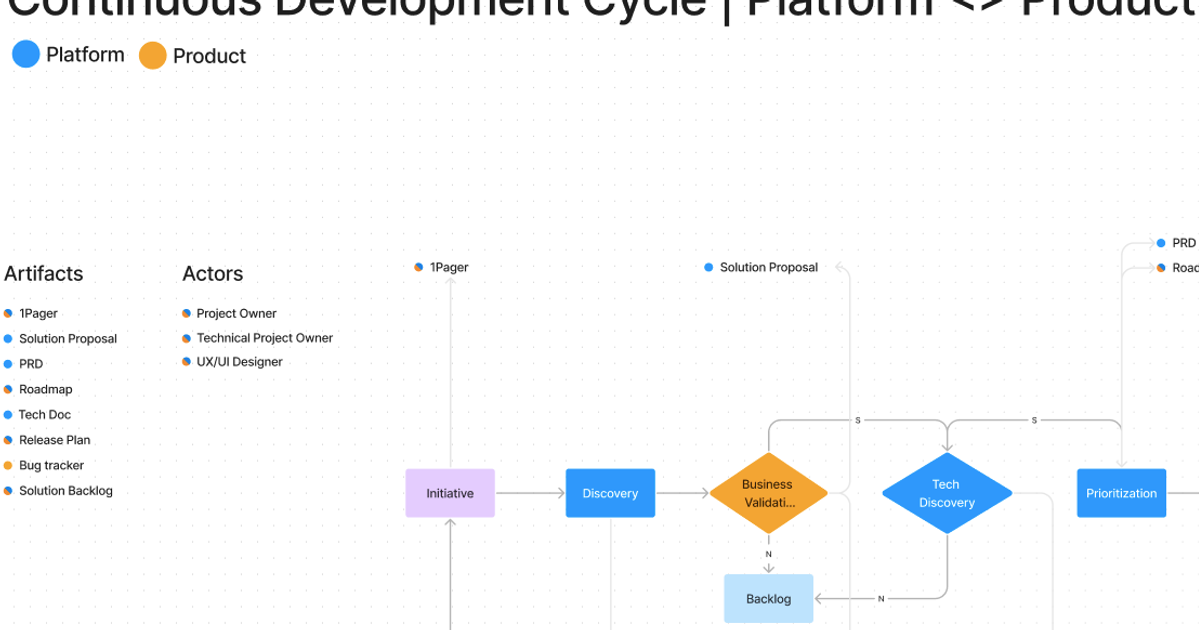The height and width of the screenshot is (630, 1199).
Task: Click the Solution Proposal marker above the flowchart
Action: (710, 267)
